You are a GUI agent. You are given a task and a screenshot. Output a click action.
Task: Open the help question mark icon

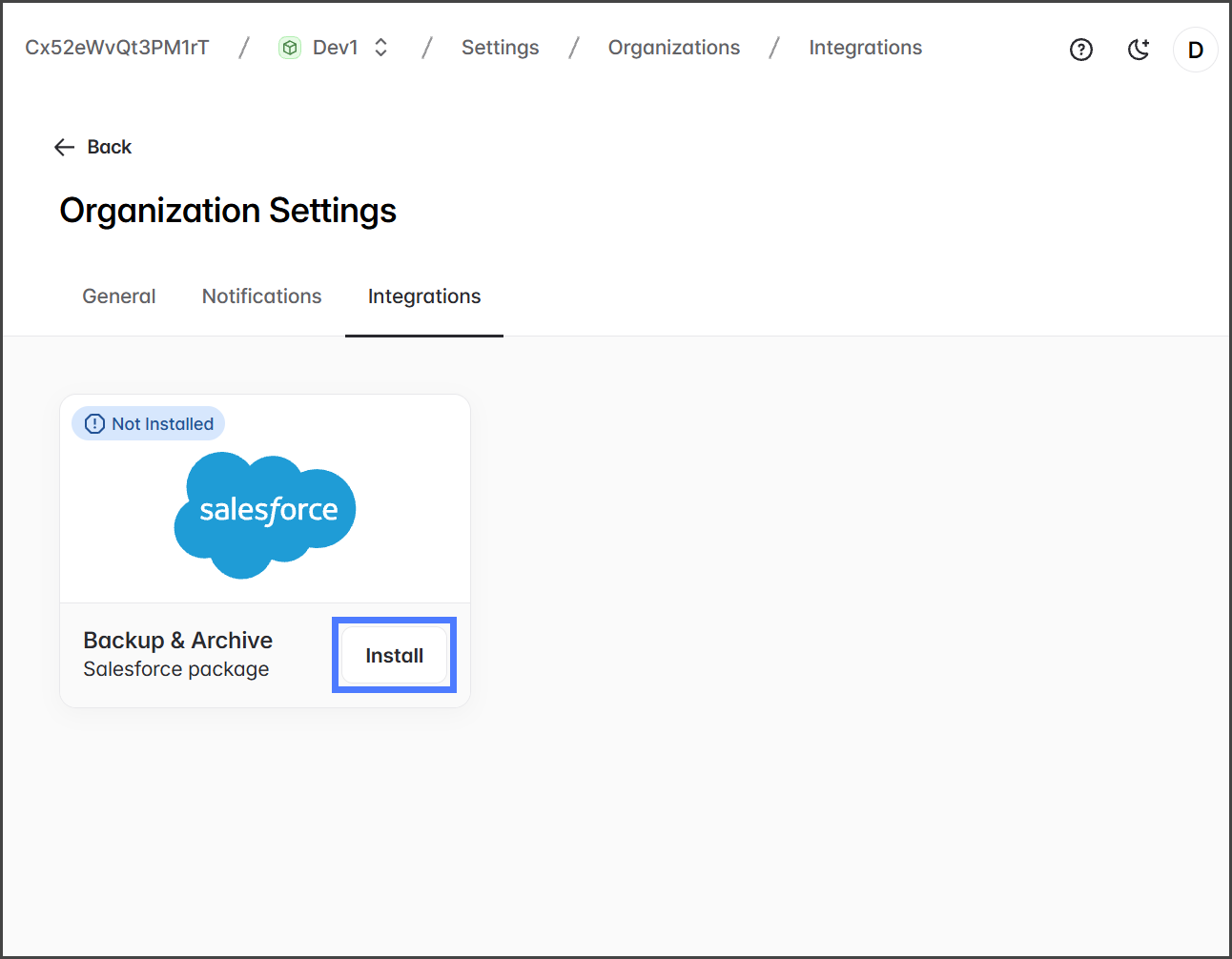[x=1080, y=50]
